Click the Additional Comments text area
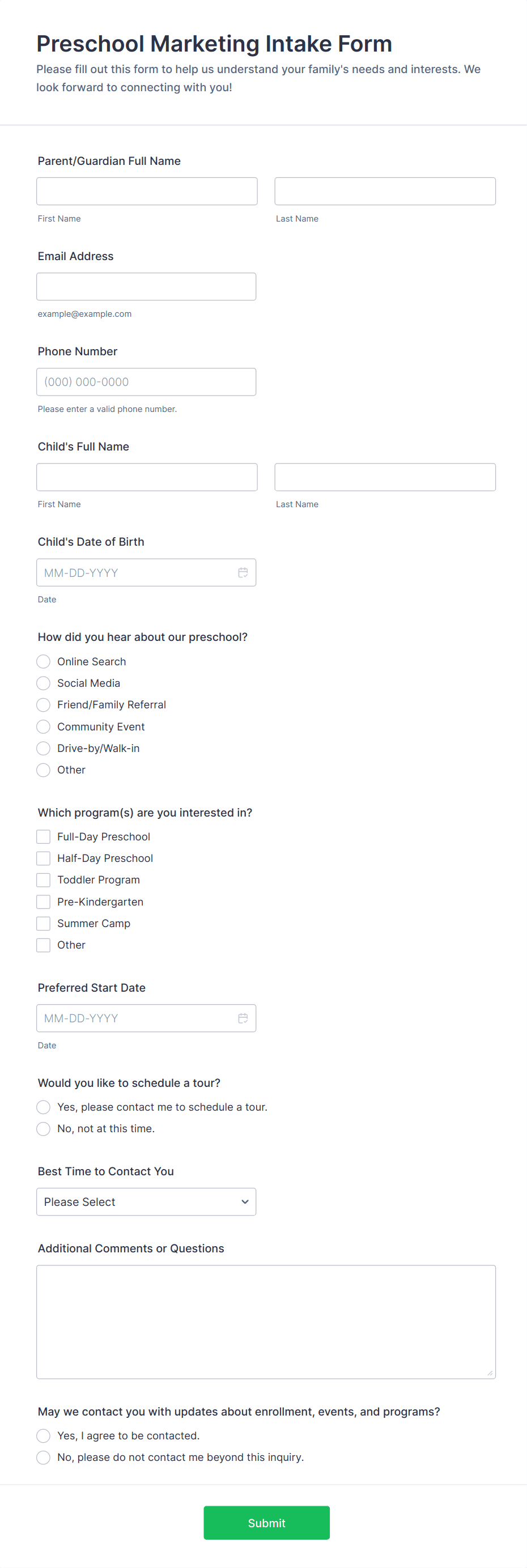This screenshot has height=1568, width=527. [266, 1321]
